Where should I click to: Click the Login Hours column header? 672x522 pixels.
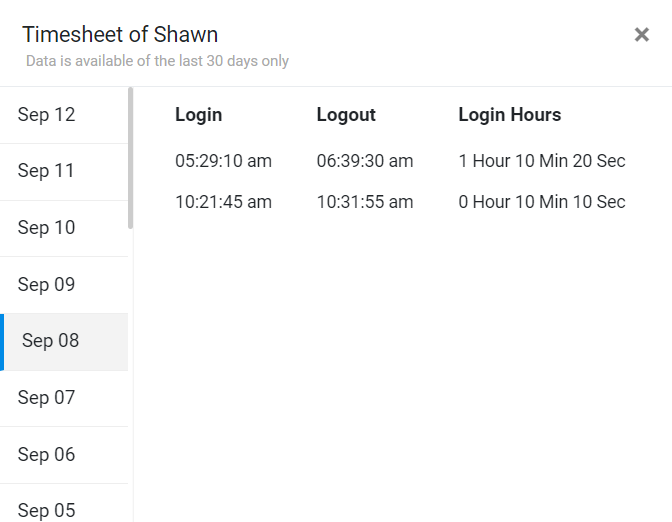509,115
